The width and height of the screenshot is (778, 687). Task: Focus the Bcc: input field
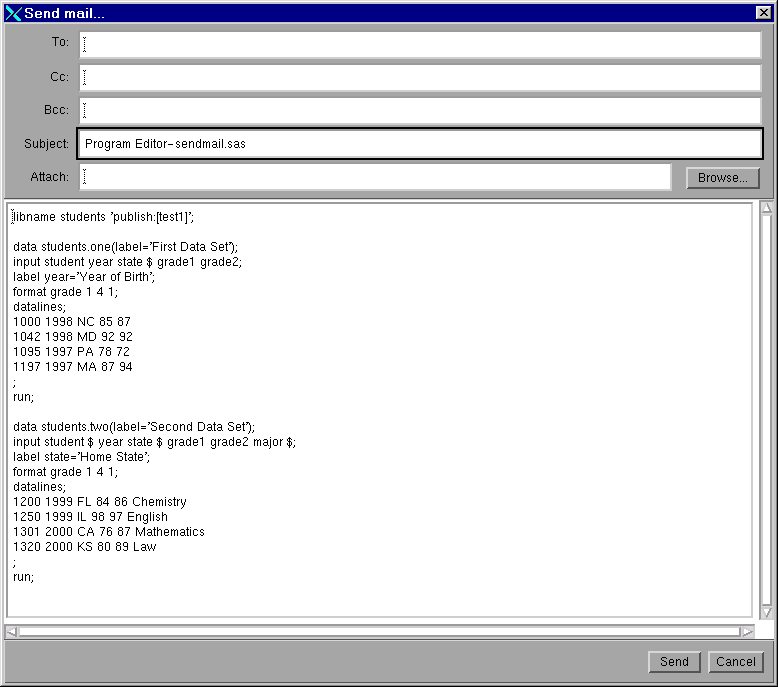click(x=420, y=110)
